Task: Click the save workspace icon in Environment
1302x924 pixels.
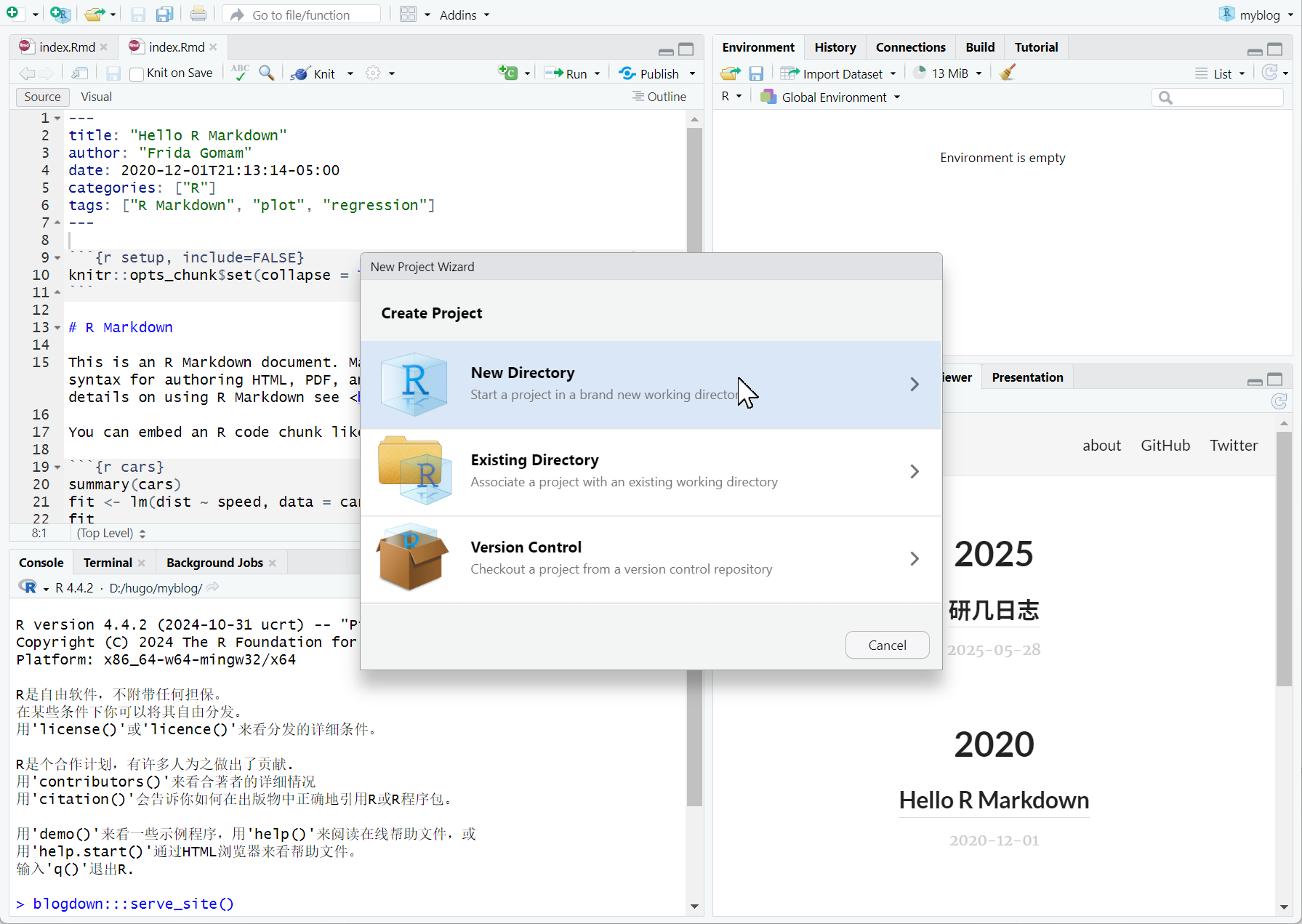Action: pyautogui.click(x=756, y=73)
